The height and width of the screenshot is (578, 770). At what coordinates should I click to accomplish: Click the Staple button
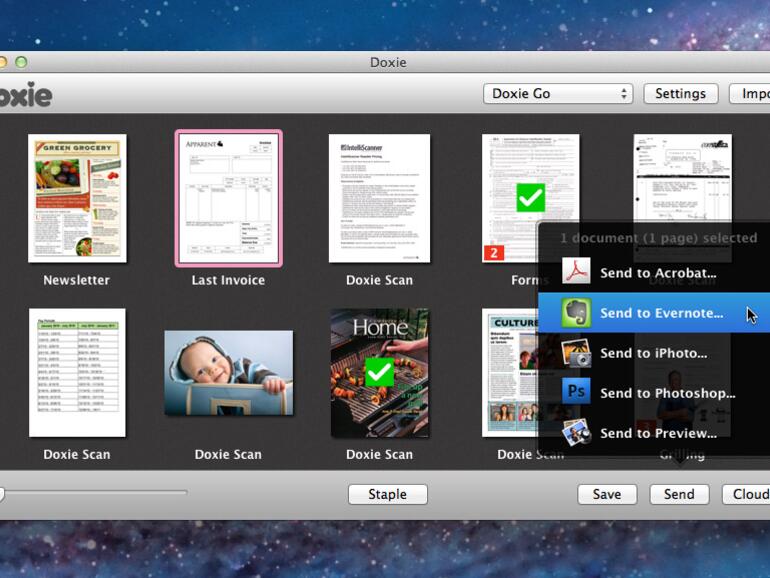(x=387, y=494)
